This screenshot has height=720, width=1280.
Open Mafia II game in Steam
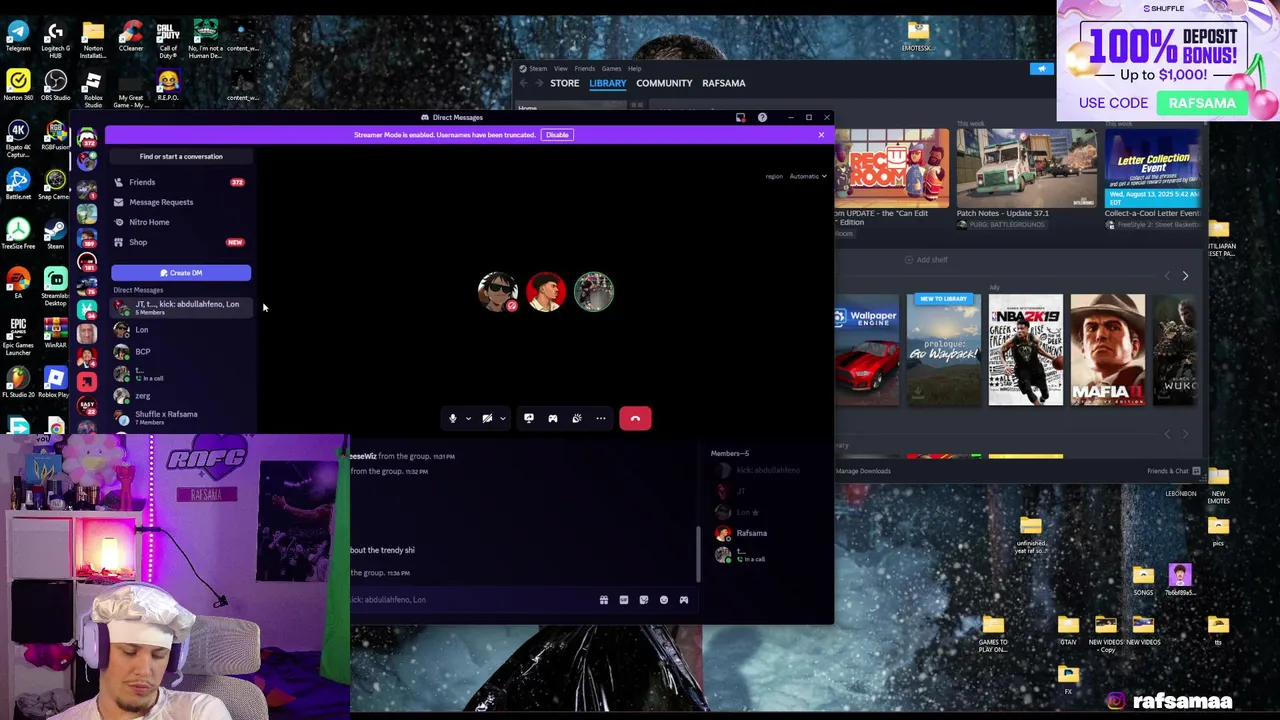1107,350
